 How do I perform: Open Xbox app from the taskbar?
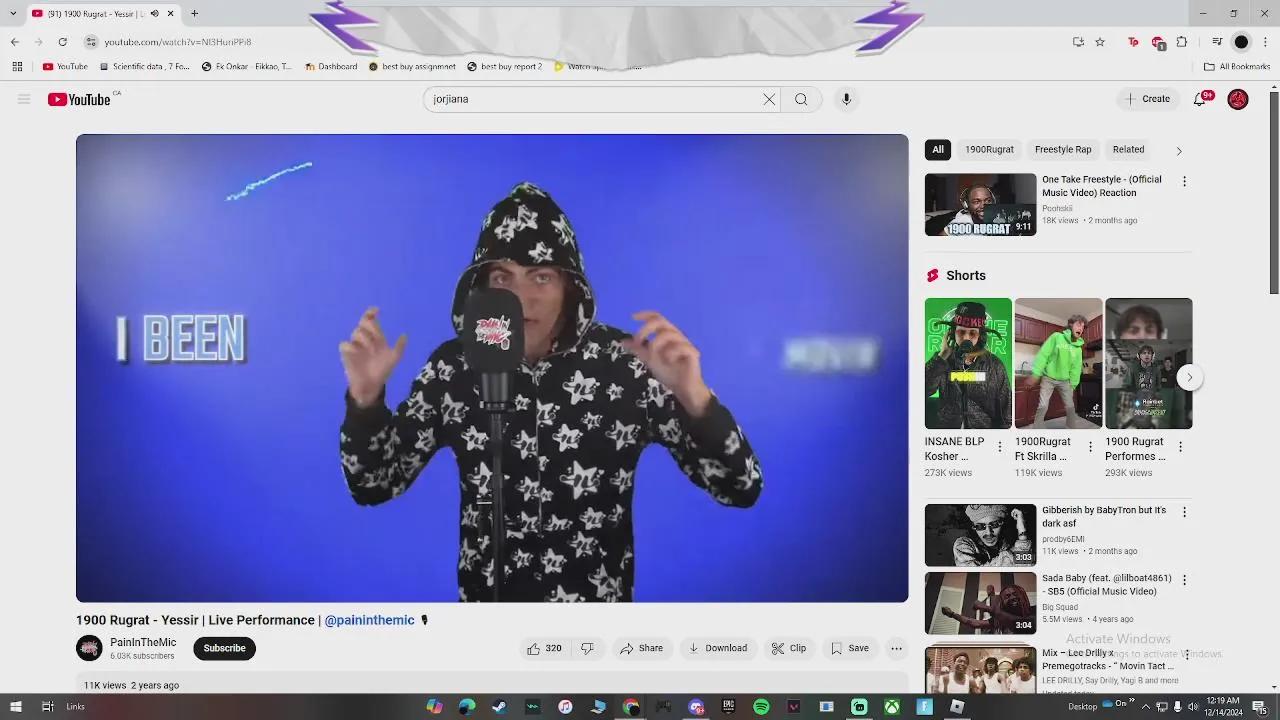click(891, 707)
